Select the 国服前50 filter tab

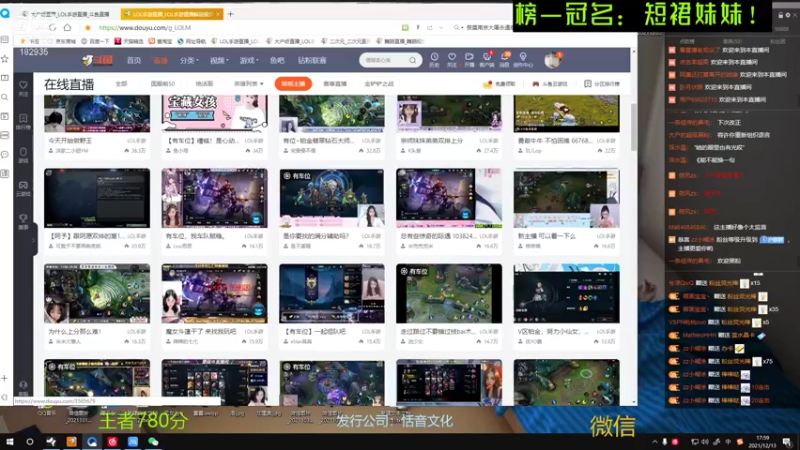pos(163,84)
